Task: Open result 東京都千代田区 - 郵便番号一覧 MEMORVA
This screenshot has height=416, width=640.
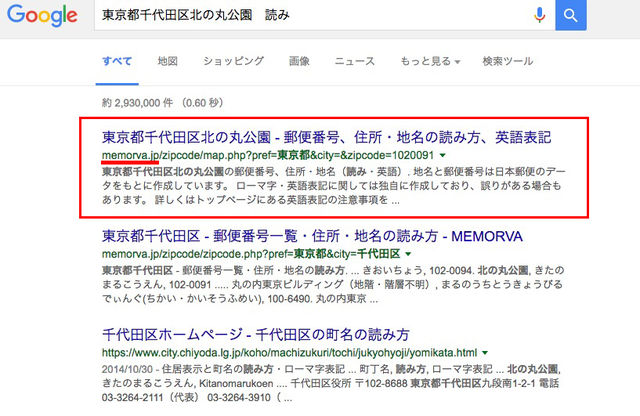Action: [x=312, y=236]
